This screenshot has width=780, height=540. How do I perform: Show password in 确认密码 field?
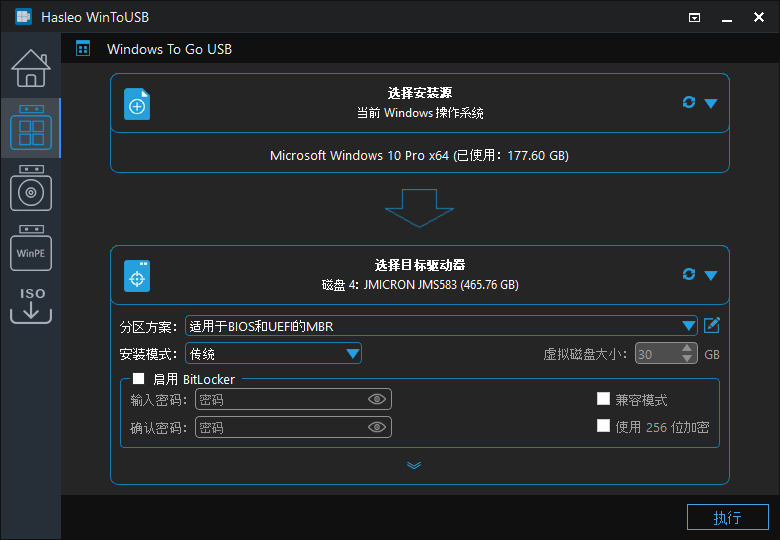tap(377, 427)
